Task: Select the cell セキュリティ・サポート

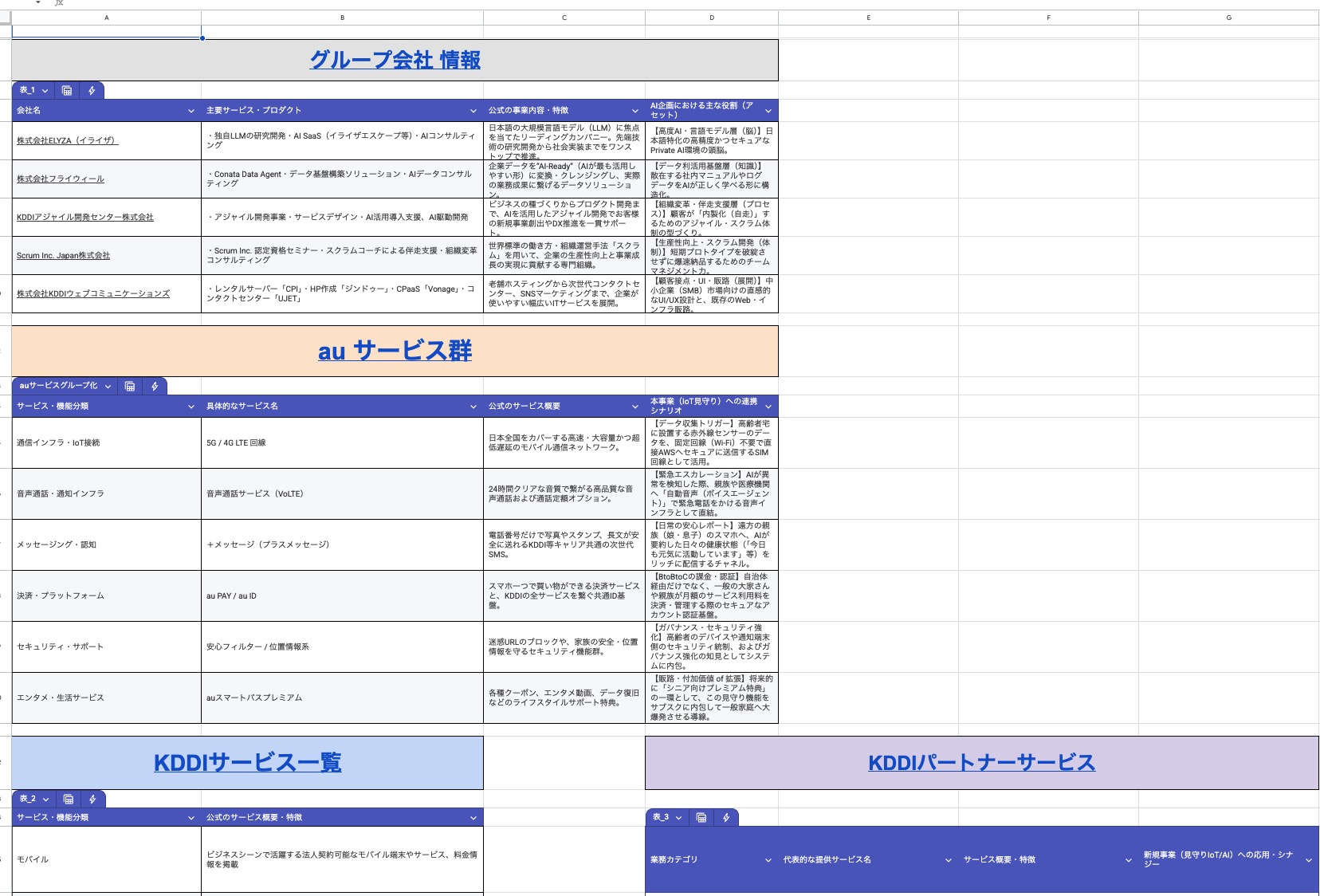Action: coord(107,647)
